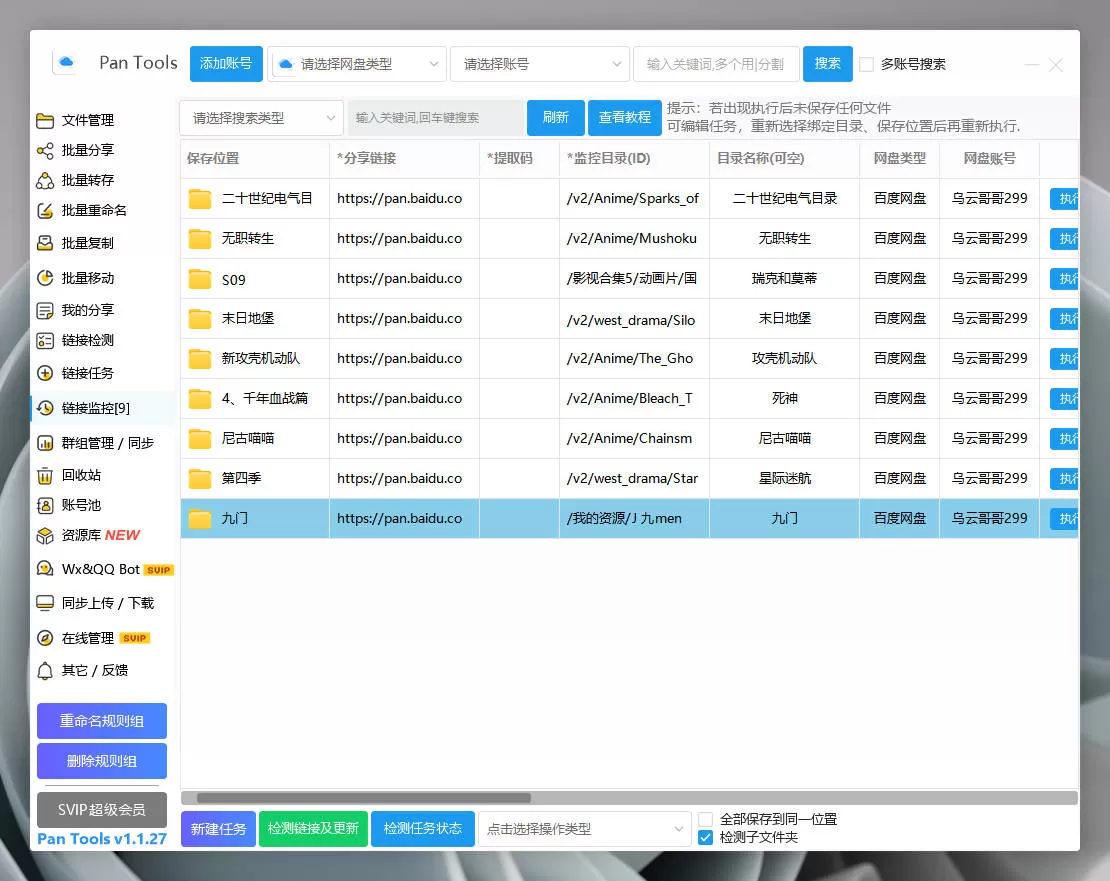Open 群组管理 / 同步 section
This screenshot has width=1110, height=881.
tap(108, 444)
